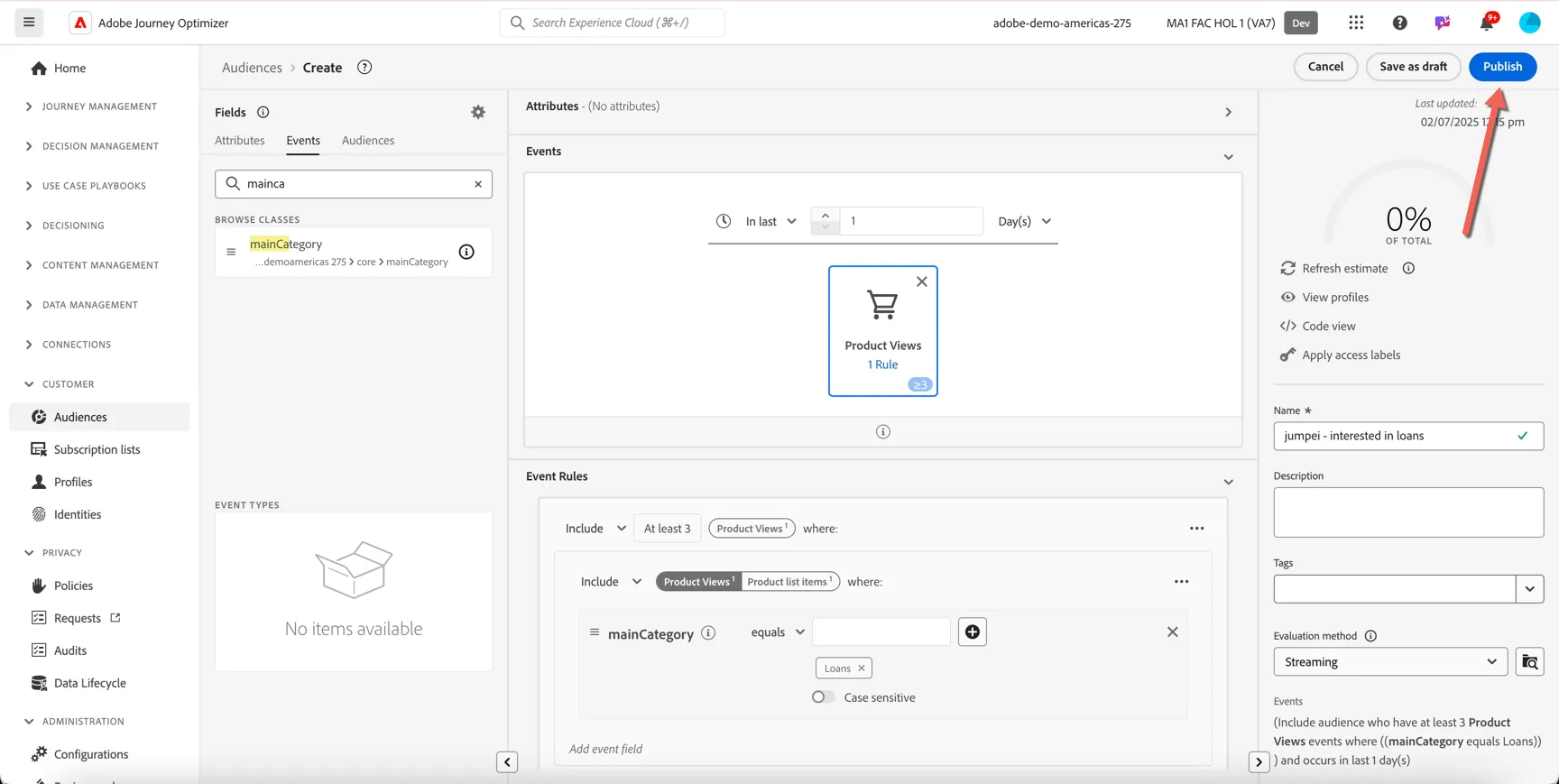Open the help question mark icon in header
The height and width of the screenshot is (784, 1559).
tap(1399, 23)
